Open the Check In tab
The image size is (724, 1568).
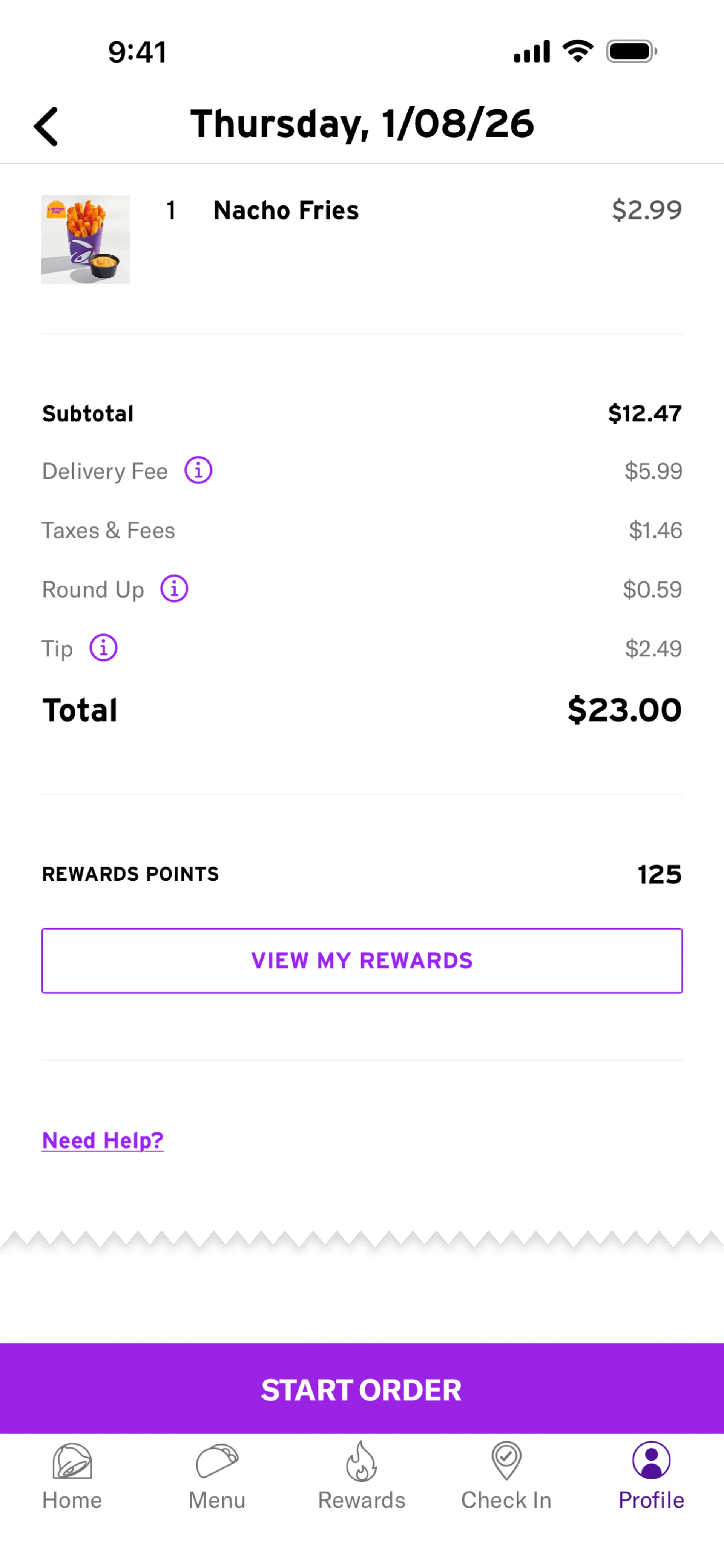[506, 1475]
